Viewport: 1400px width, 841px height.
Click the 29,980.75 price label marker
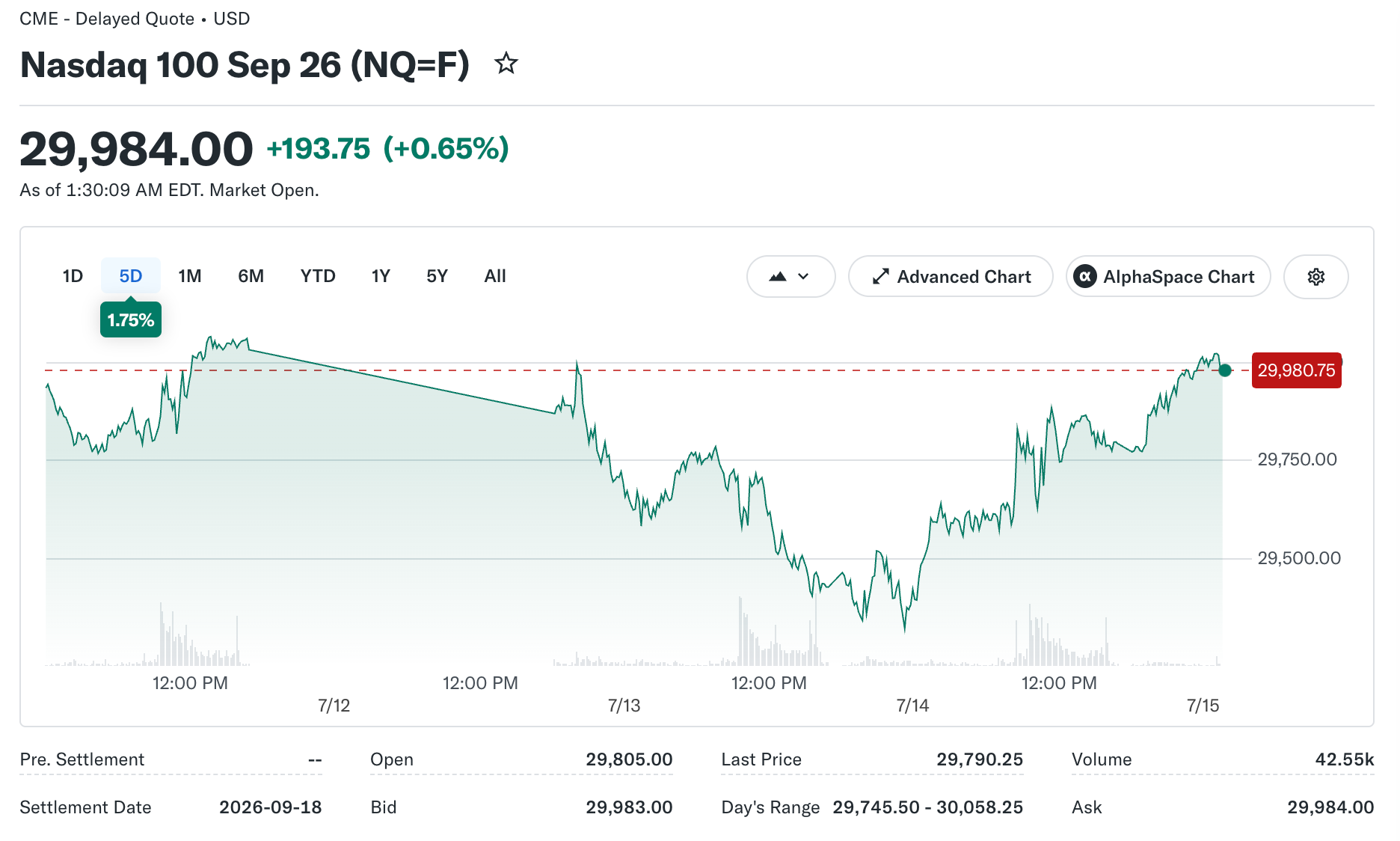click(x=1296, y=370)
